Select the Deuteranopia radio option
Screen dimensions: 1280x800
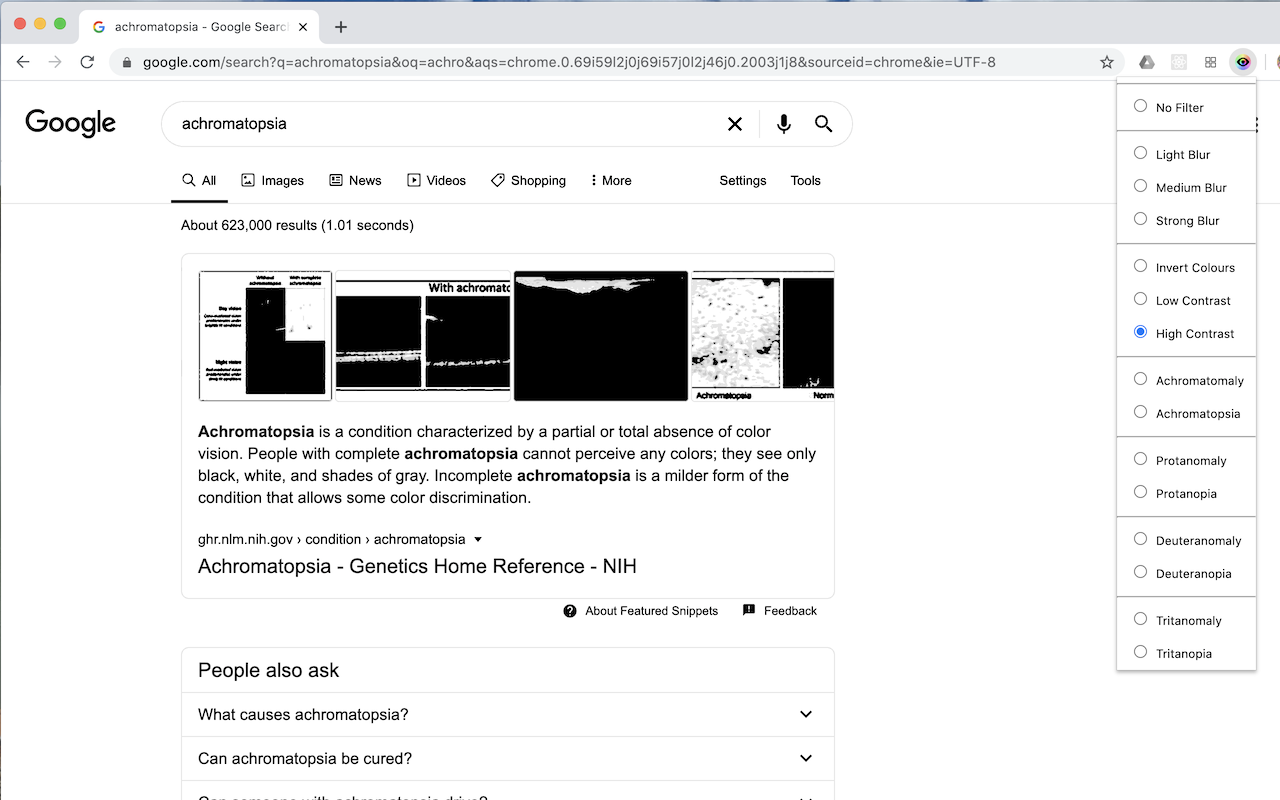click(1140, 572)
